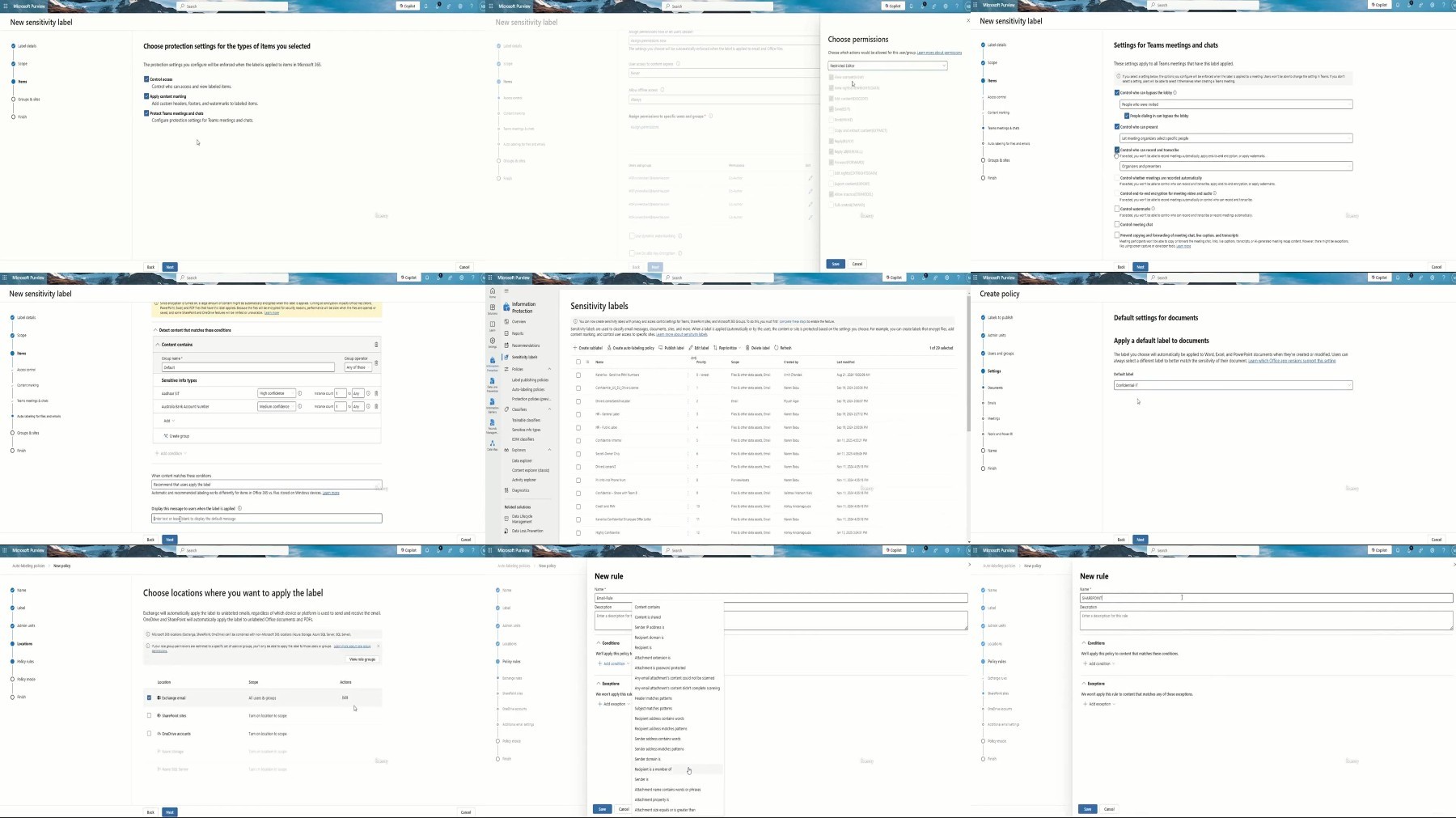Viewport: 1456px width, 818px height.
Task: Open Learn icon in Purview left rail
Action: 492,325
